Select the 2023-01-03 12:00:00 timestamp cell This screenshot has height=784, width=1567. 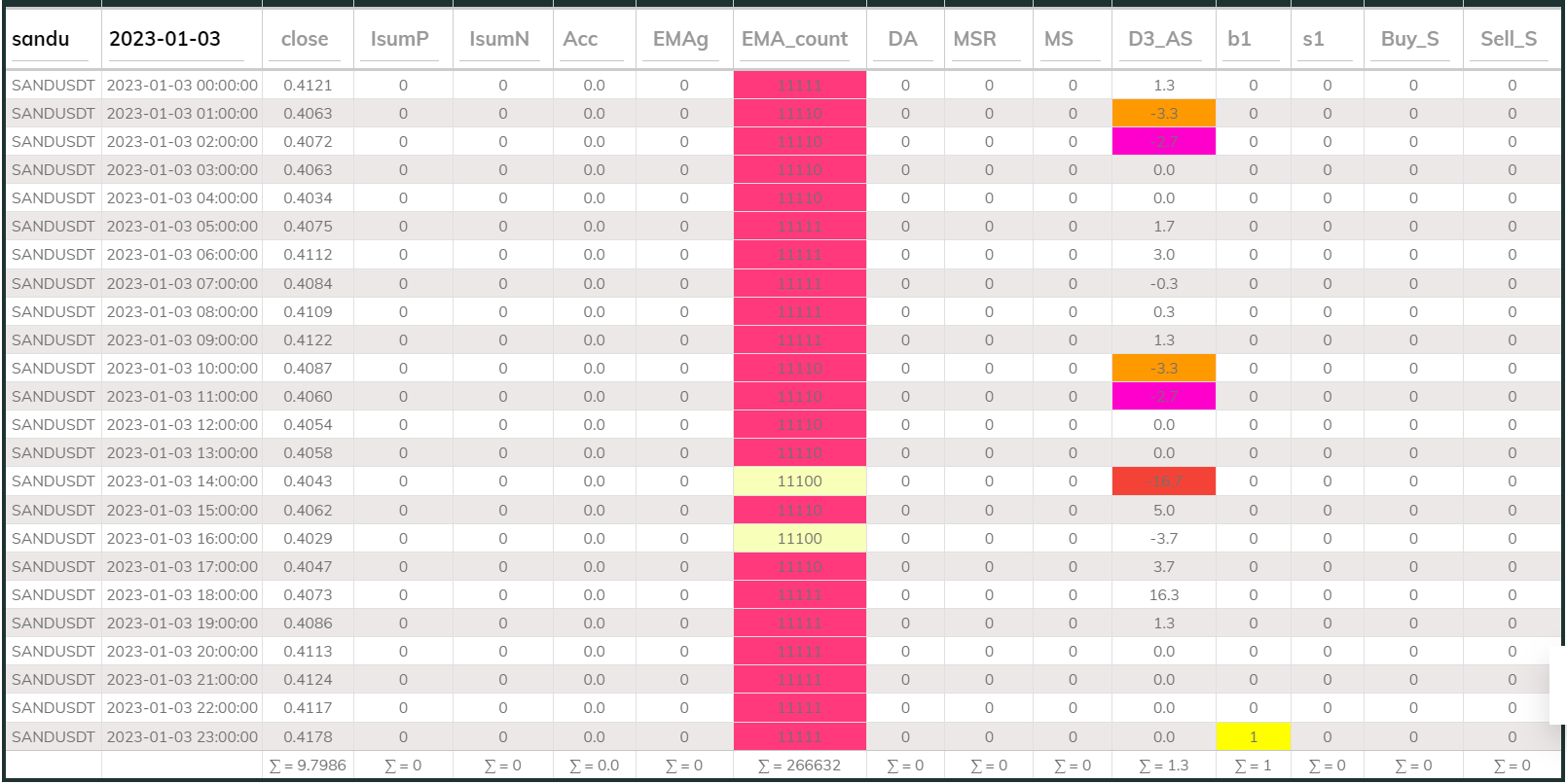182,425
